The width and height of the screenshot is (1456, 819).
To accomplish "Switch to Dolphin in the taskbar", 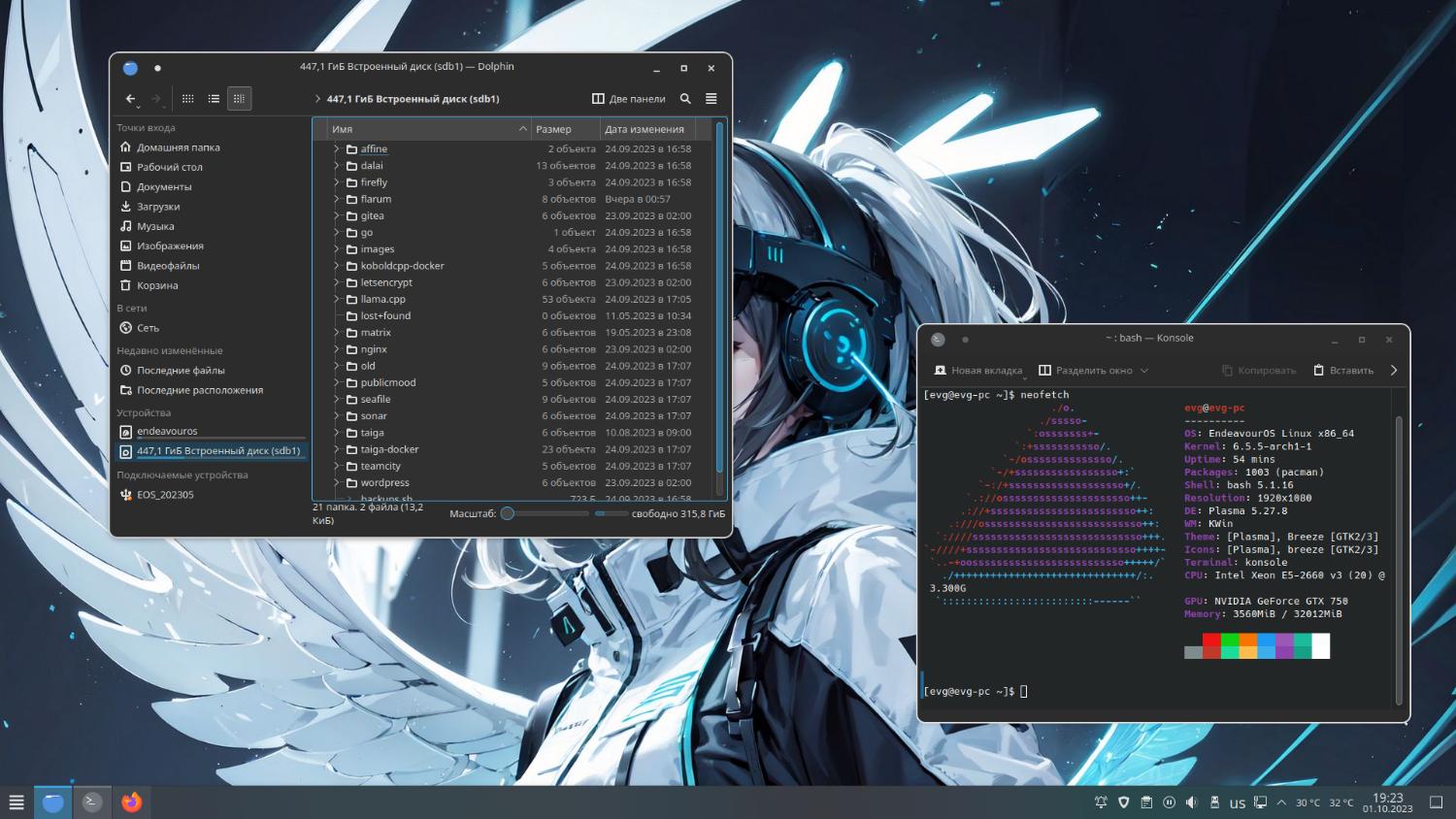I will click(x=53, y=803).
